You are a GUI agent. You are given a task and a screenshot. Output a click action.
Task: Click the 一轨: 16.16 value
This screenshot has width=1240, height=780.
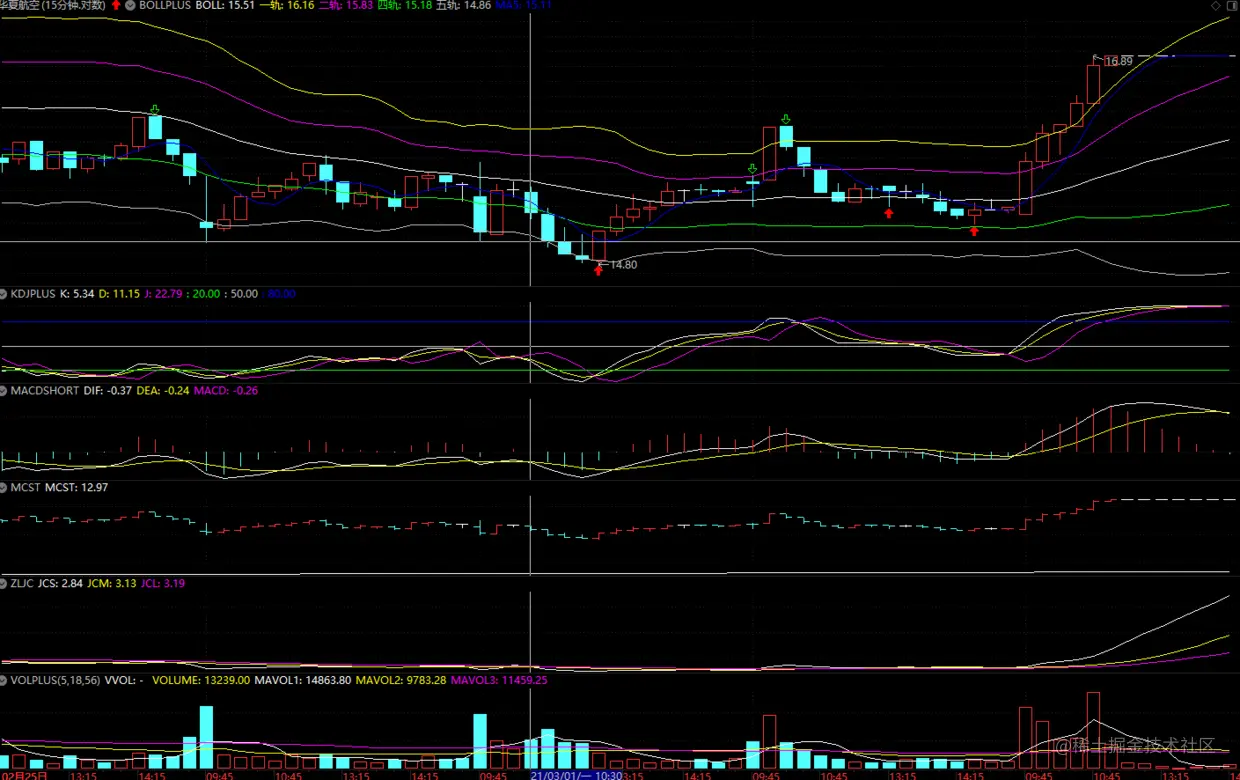coord(287,5)
